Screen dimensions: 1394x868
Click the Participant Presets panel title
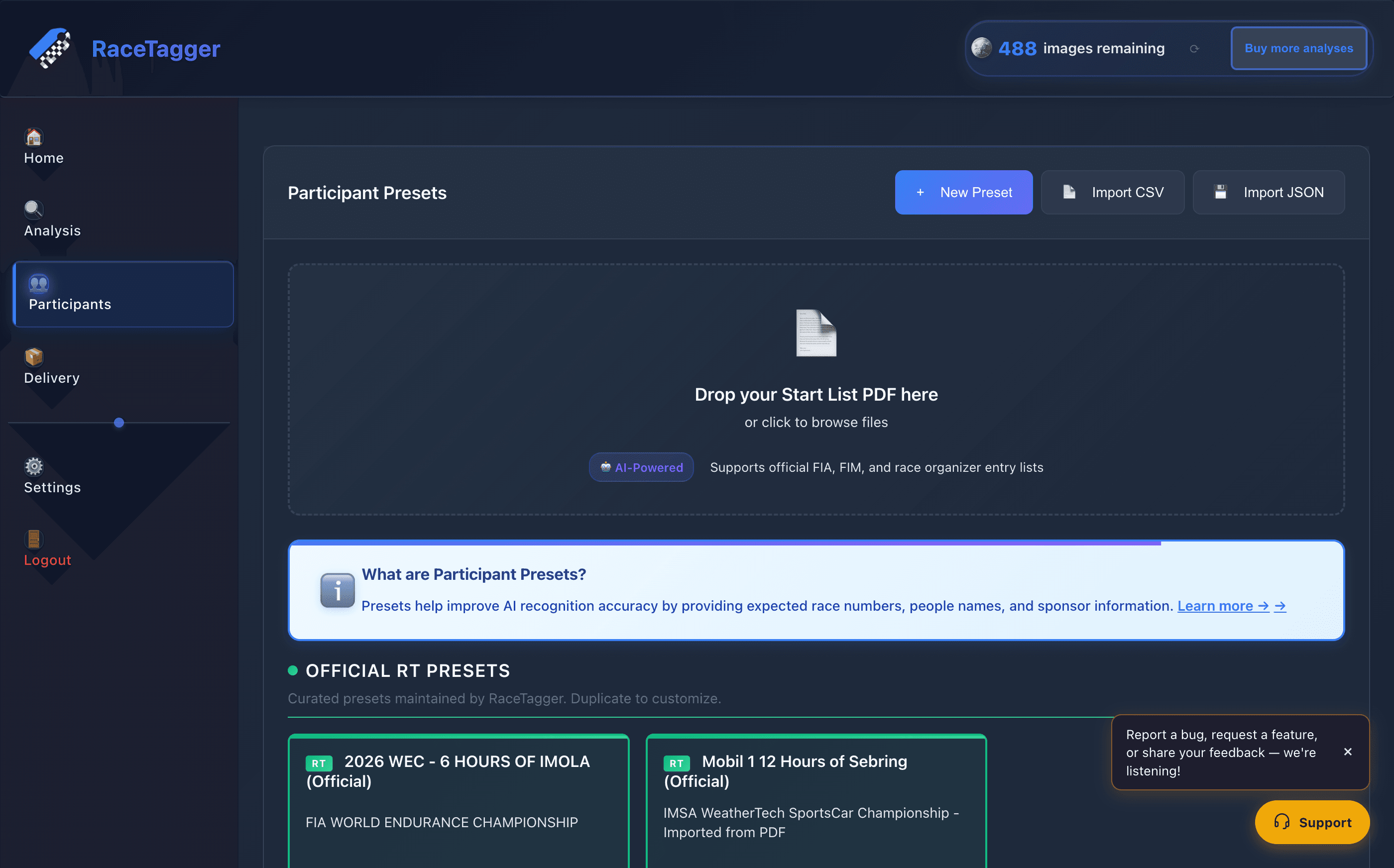(367, 193)
